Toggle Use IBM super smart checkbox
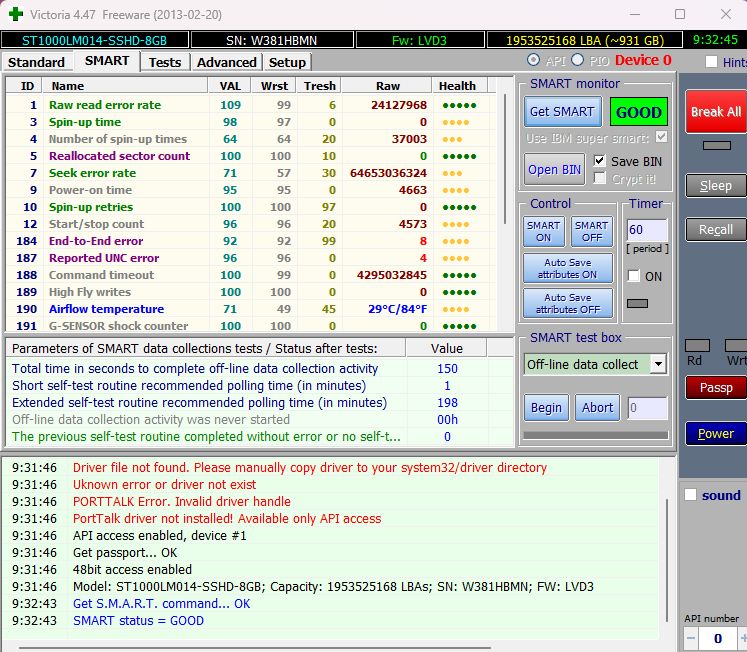The height and width of the screenshot is (652, 747). tap(661, 137)
